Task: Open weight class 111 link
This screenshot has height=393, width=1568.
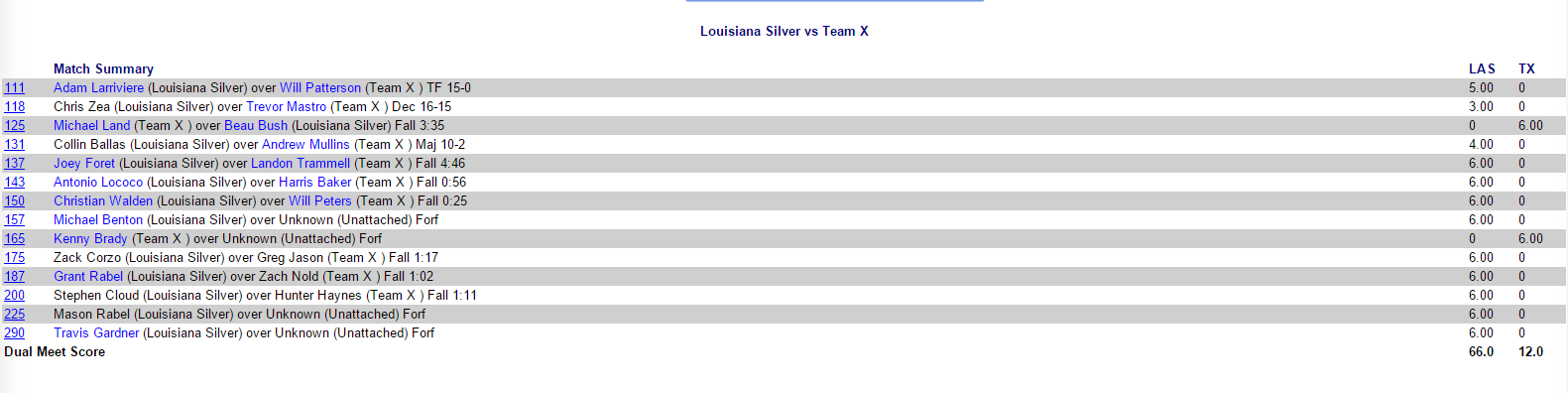Action: (14, 88)
